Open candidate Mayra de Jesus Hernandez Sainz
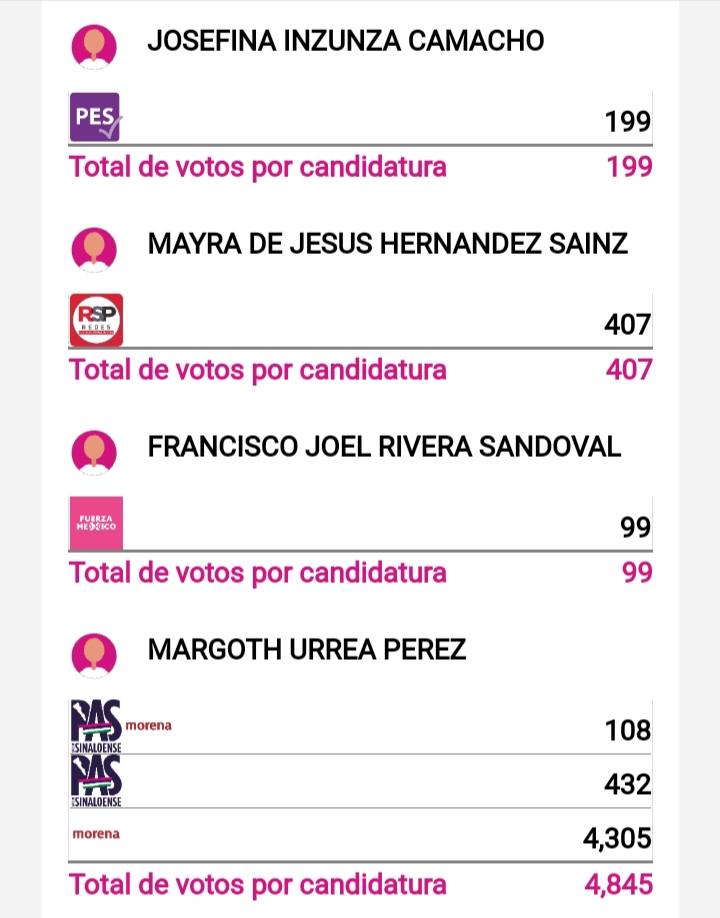Image resolution: width=720 pixels, height=918 pixels. [x=388, y=244]
